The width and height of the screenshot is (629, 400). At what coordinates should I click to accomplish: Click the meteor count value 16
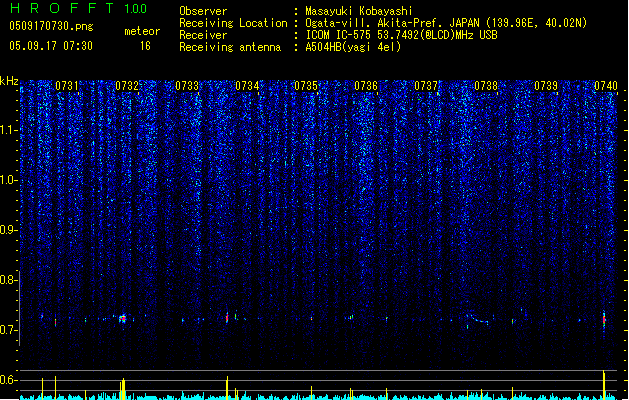(145, 46)
